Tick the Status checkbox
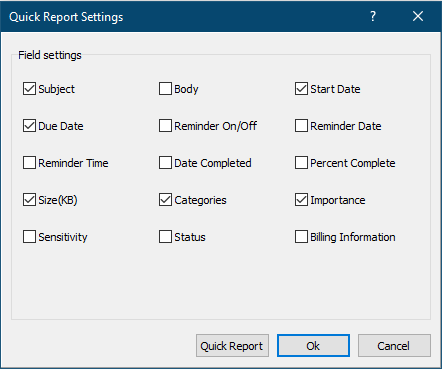442x369 pixels. click(x=165, y=237)
